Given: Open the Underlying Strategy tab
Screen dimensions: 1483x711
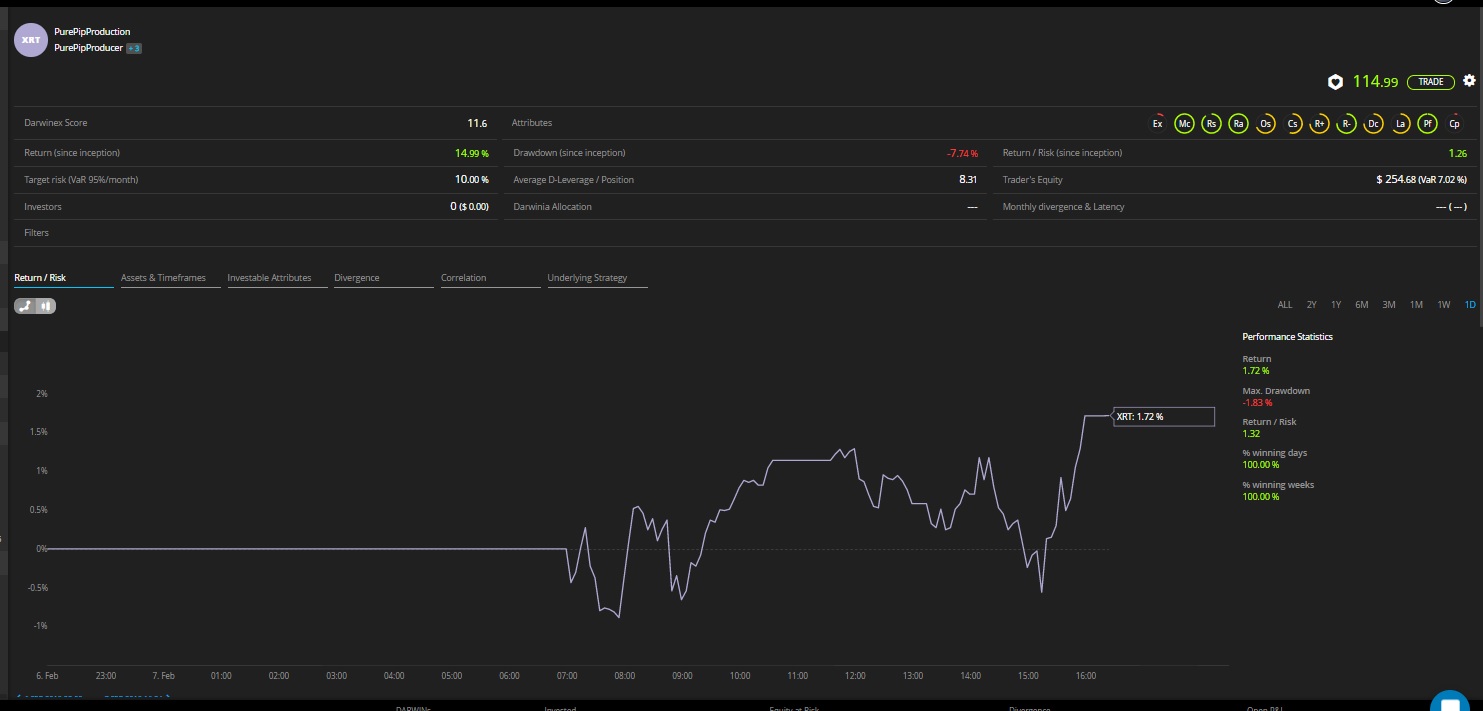Looking at the screenshot, I should click(x=587, y=278).
